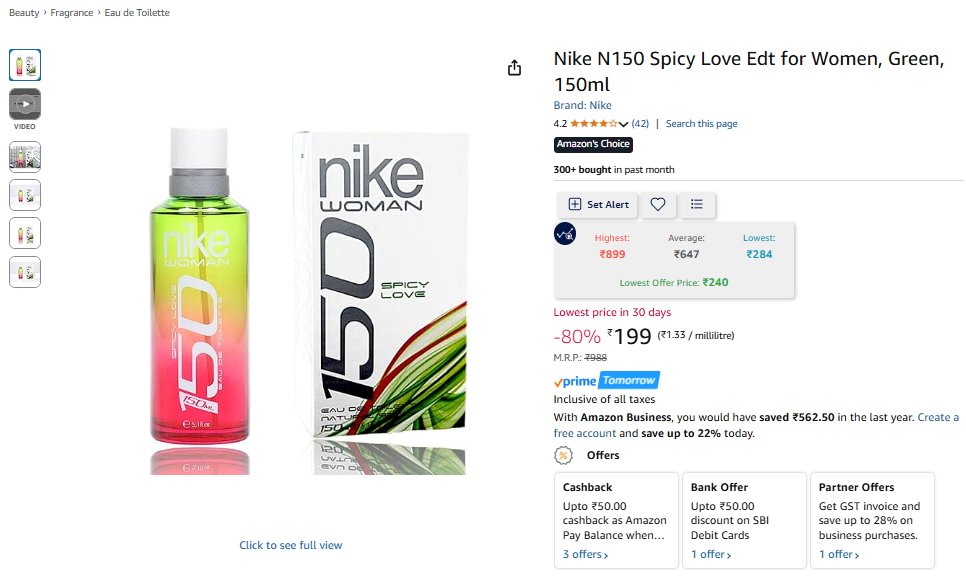Click the Search this page link
This screenshot has width=966, height=579.
[x=701, y=124]
